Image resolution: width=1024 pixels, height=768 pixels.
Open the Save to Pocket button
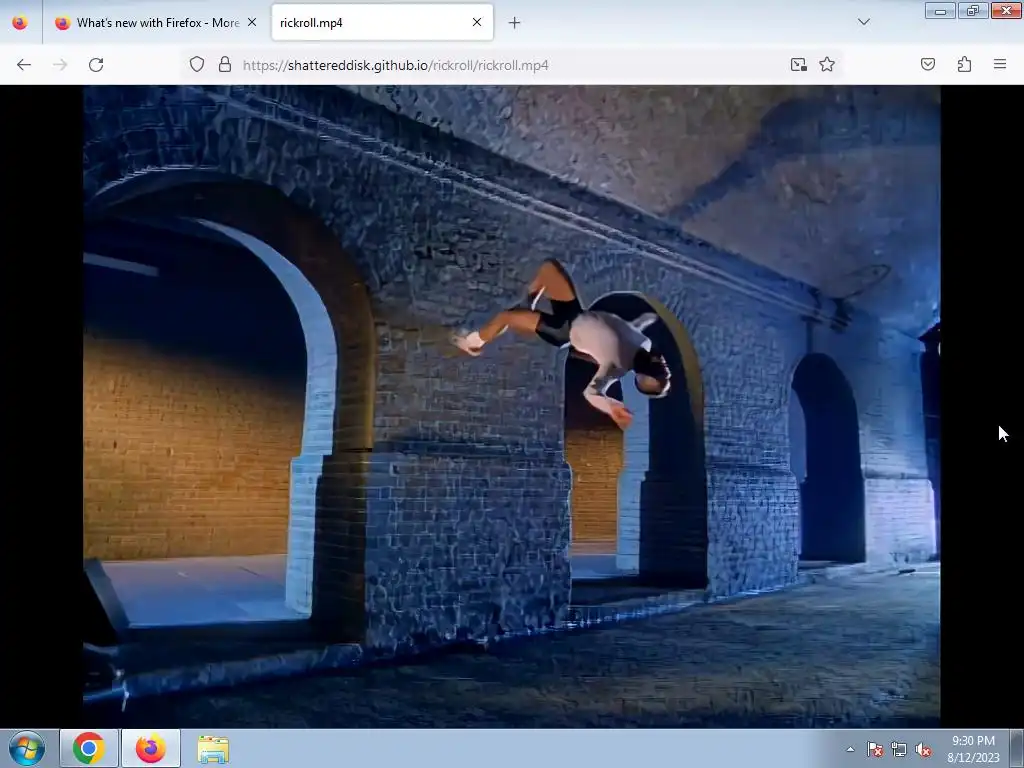pos(928,64)
